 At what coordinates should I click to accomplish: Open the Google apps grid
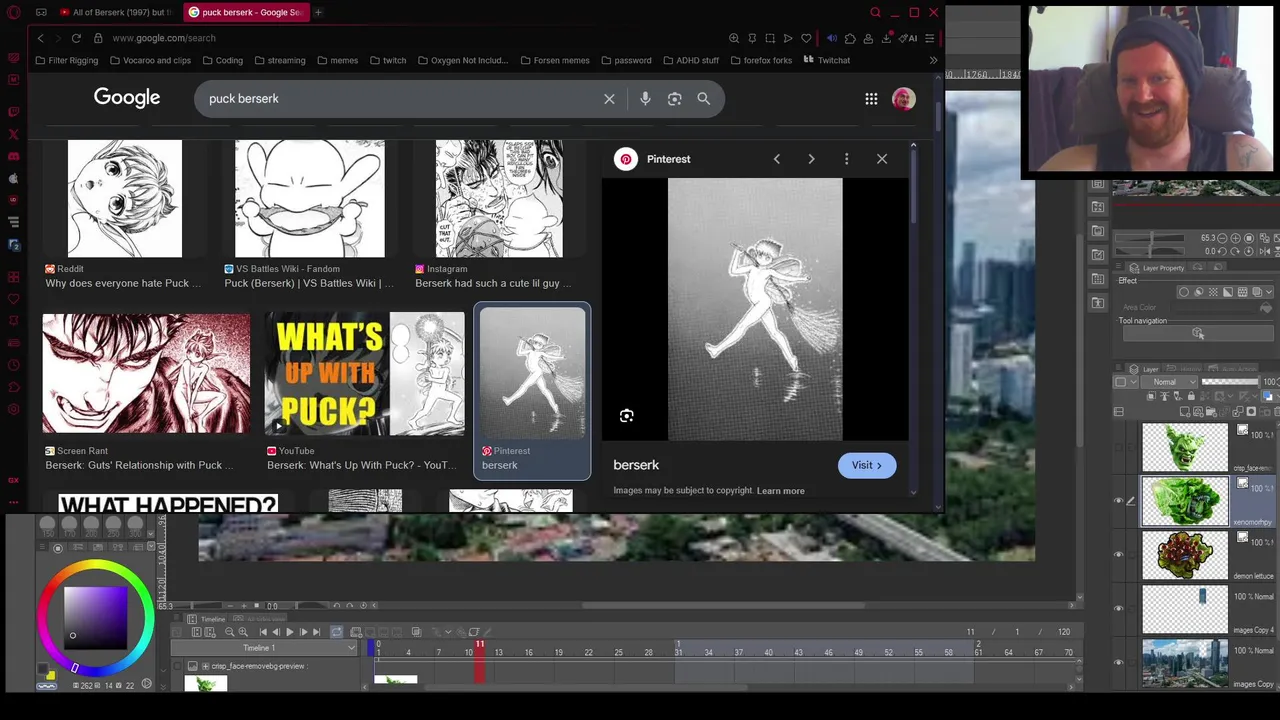[871, 99]
